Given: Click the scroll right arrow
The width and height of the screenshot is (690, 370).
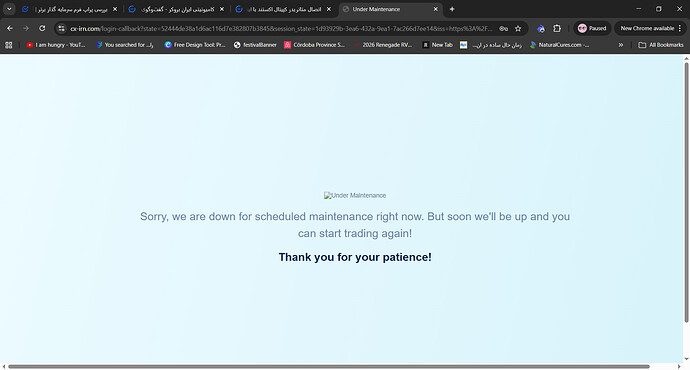Looking at the screenshot, I should pos(679,366).
